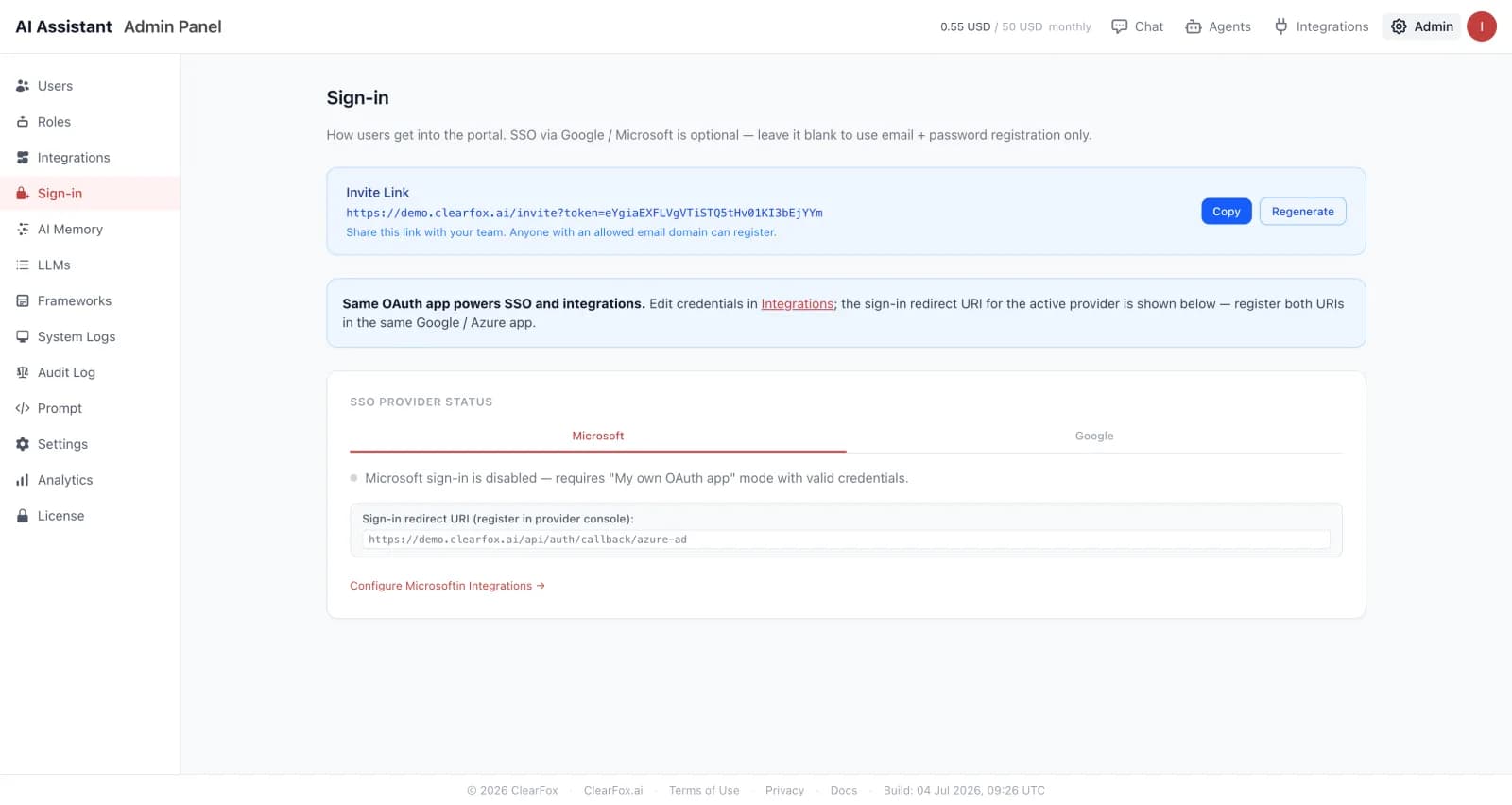
Task: Open Privacy footer link
Action: pyautogui.click(x=784, y=791)
